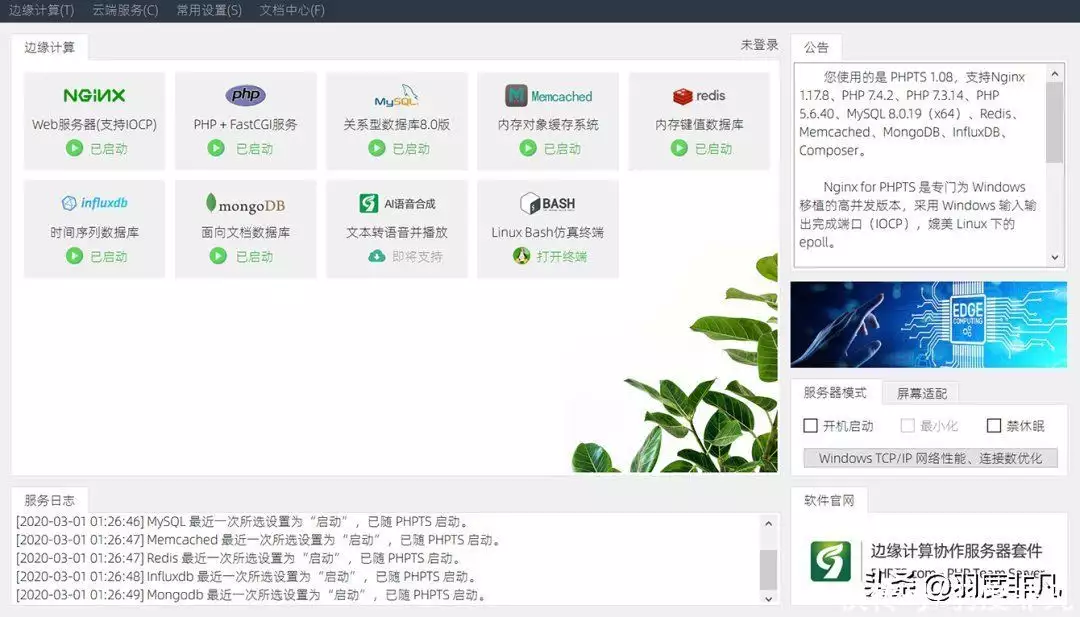Click 已启动 status under 内存键值数据库
The width and height of the screenshot is (1080, 617).
coord(714,148)
